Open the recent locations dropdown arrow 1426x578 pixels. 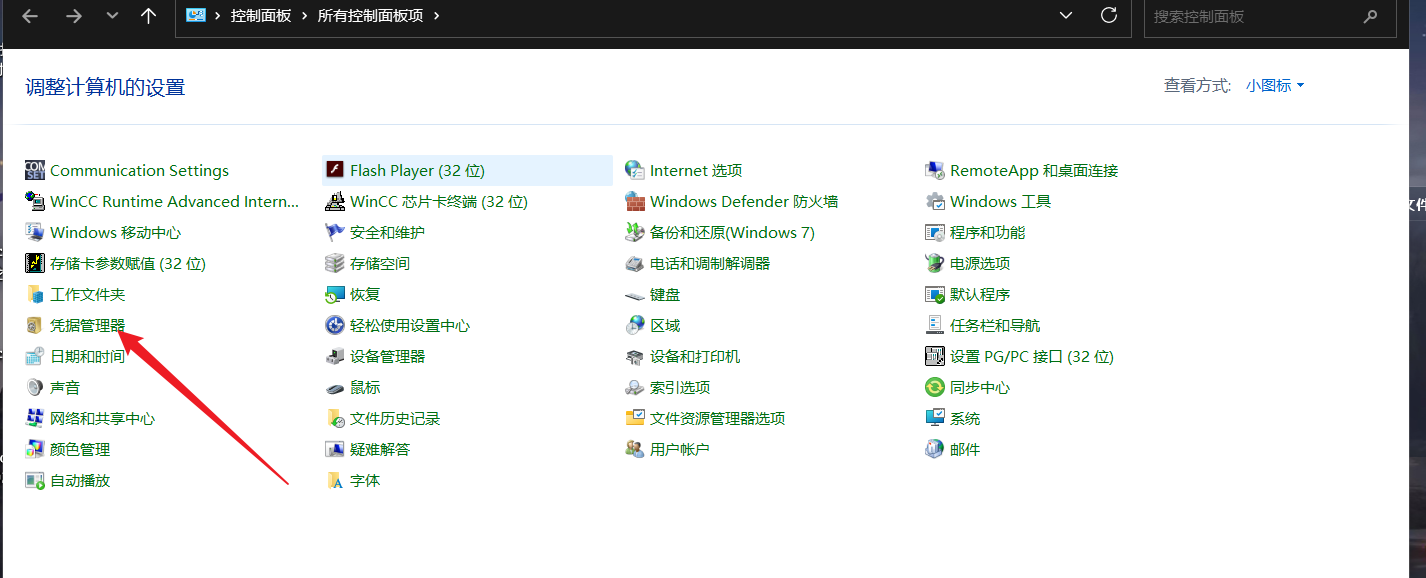tap(112, 16)
